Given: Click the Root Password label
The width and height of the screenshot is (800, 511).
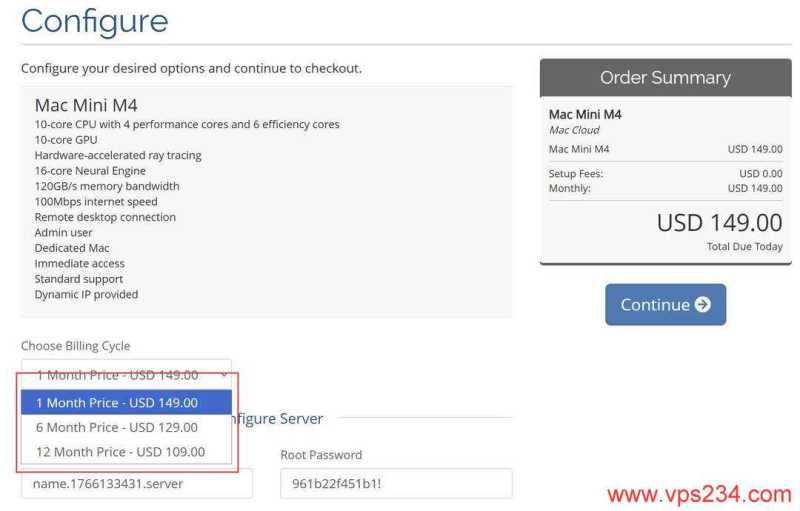Looking at the screenshot, I should 321,455.
